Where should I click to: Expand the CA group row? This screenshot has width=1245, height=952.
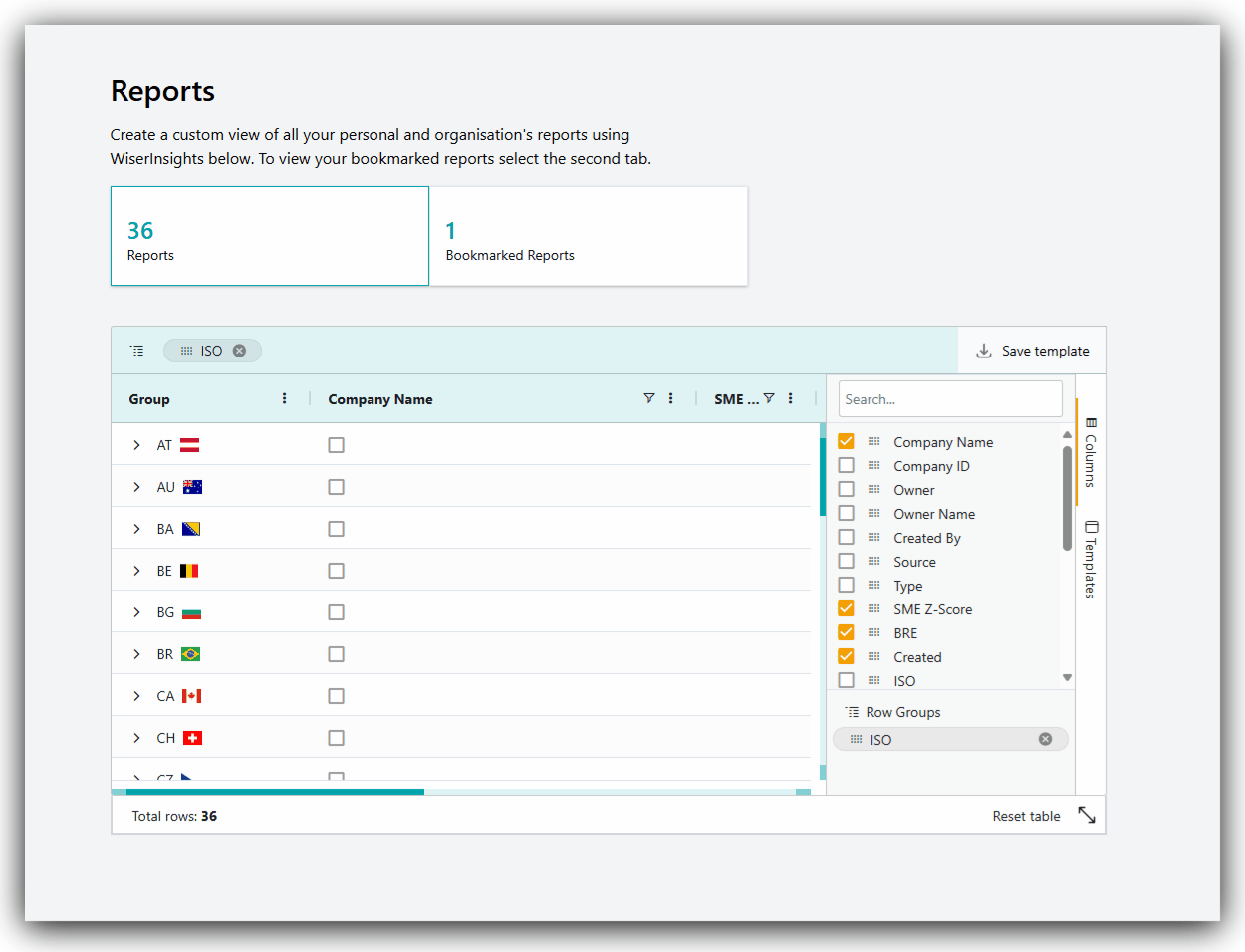click(x=136, y=696)
